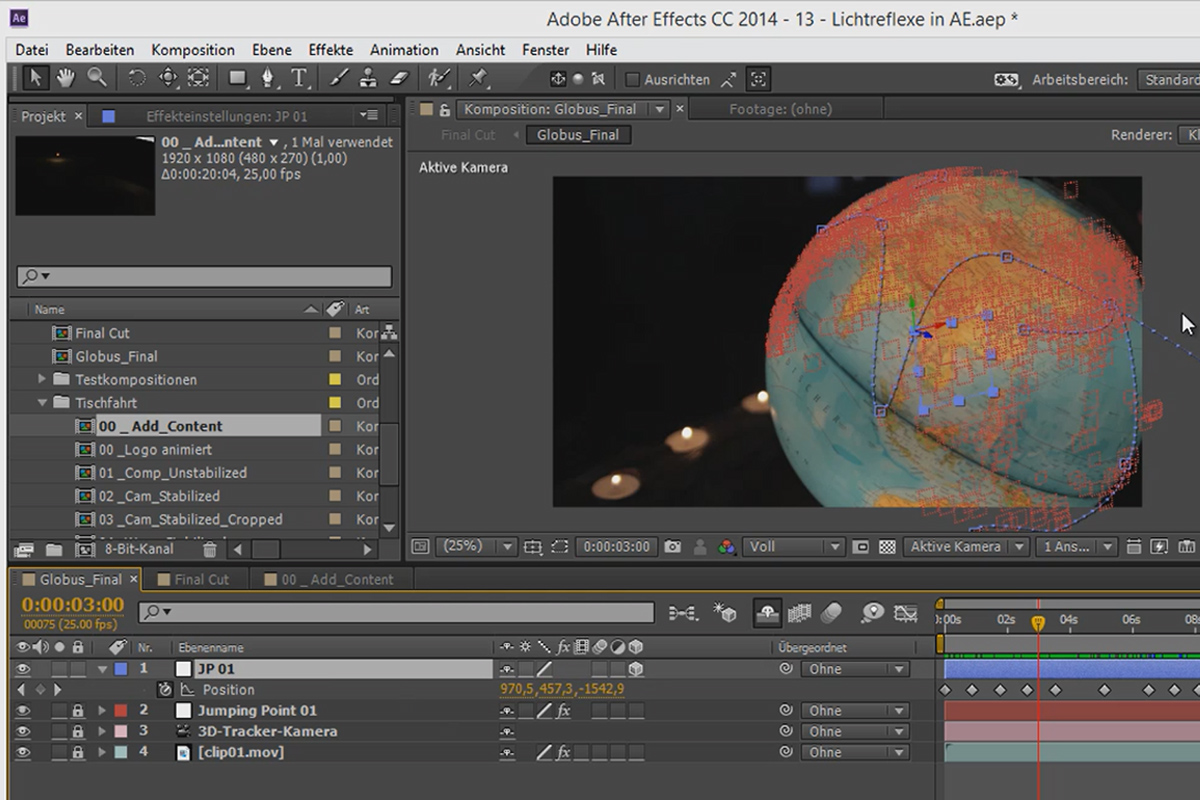Image resolution: width=1200 pixels, height=800 pixels.
Task: Select the Puppet Pin tool
Action: [x=478, y=77]
